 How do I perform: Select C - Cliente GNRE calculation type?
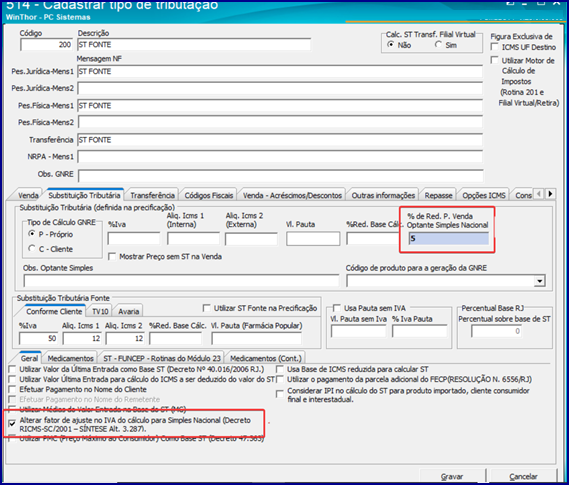[x=32, y=248]
